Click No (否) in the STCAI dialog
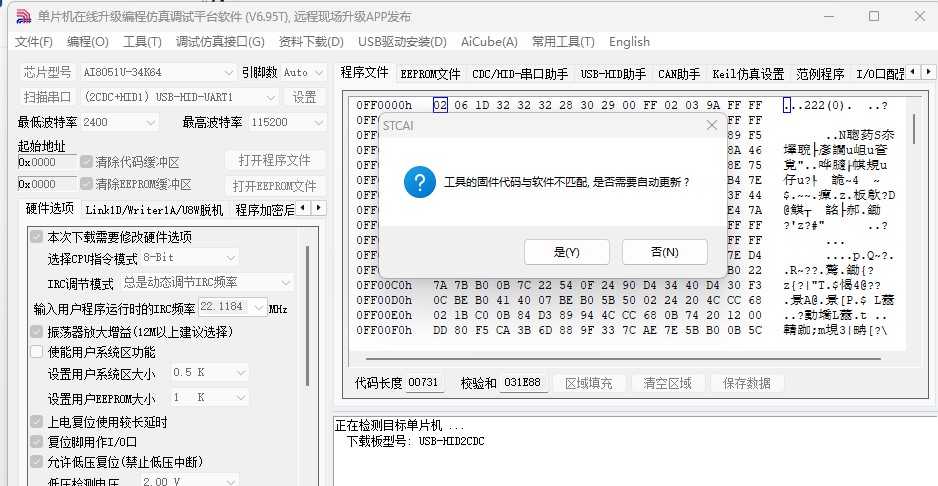 665,252
